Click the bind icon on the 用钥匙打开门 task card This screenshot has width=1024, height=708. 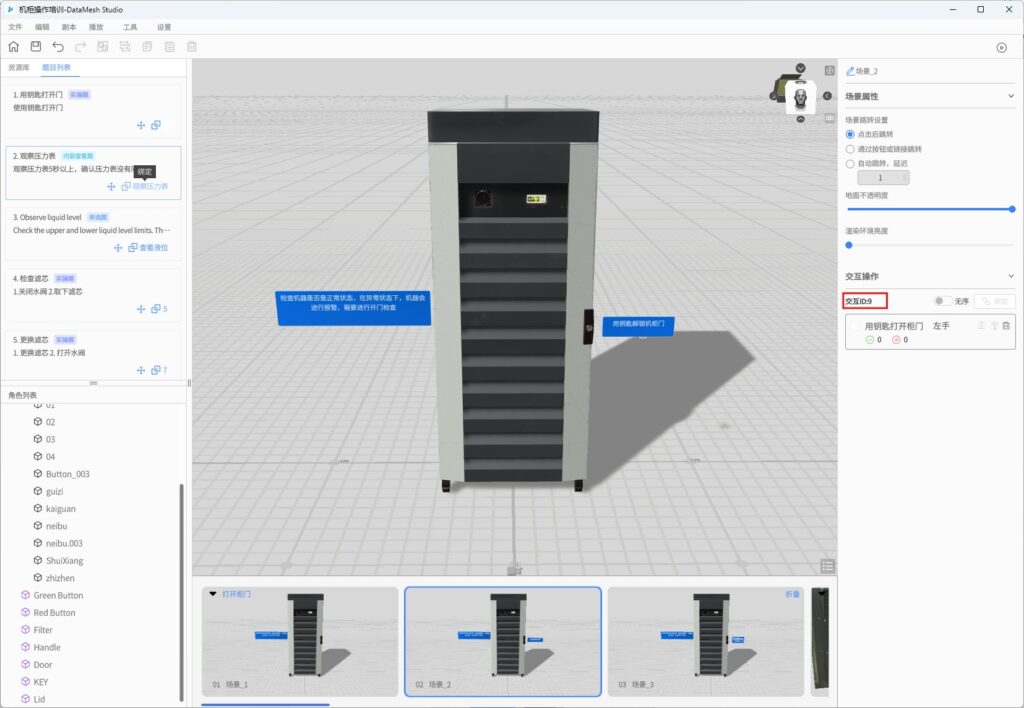tap(156, 125)
